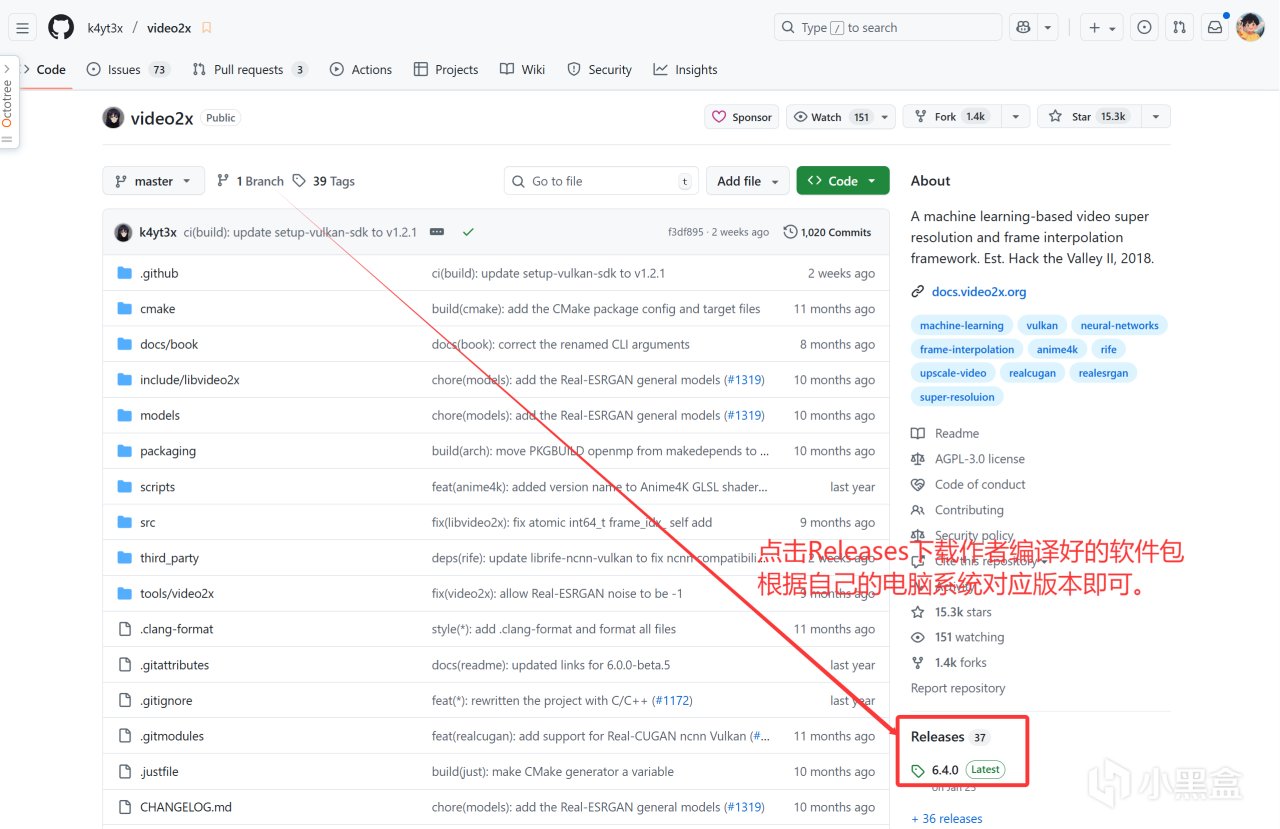Open the docs/book folder
Viewport: 1280px width, 829px height.
click(169, 344)
